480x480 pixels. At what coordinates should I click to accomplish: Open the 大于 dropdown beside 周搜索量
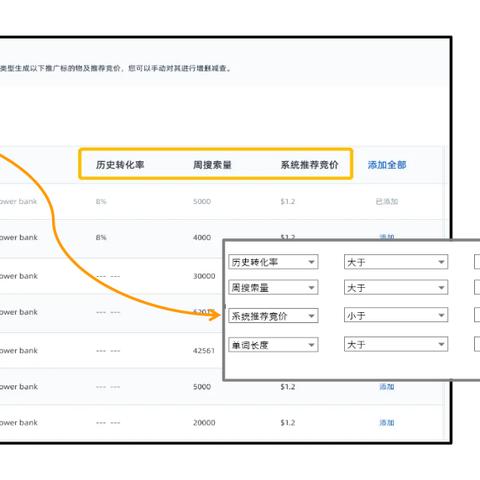pyautogui.click(x=396, y=287)
